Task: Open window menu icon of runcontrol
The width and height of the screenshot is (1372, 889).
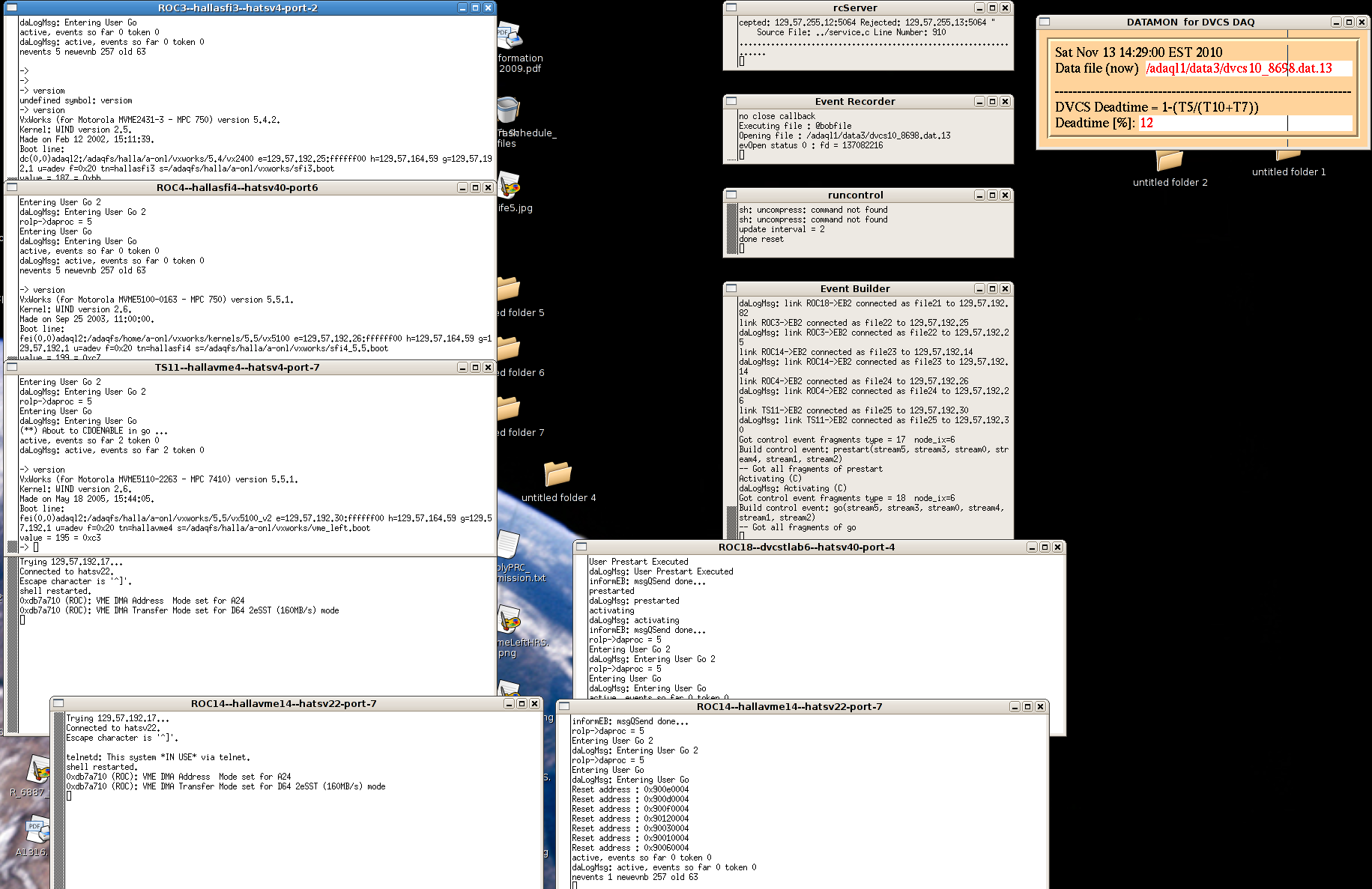Action: click(x=731, y=195)
